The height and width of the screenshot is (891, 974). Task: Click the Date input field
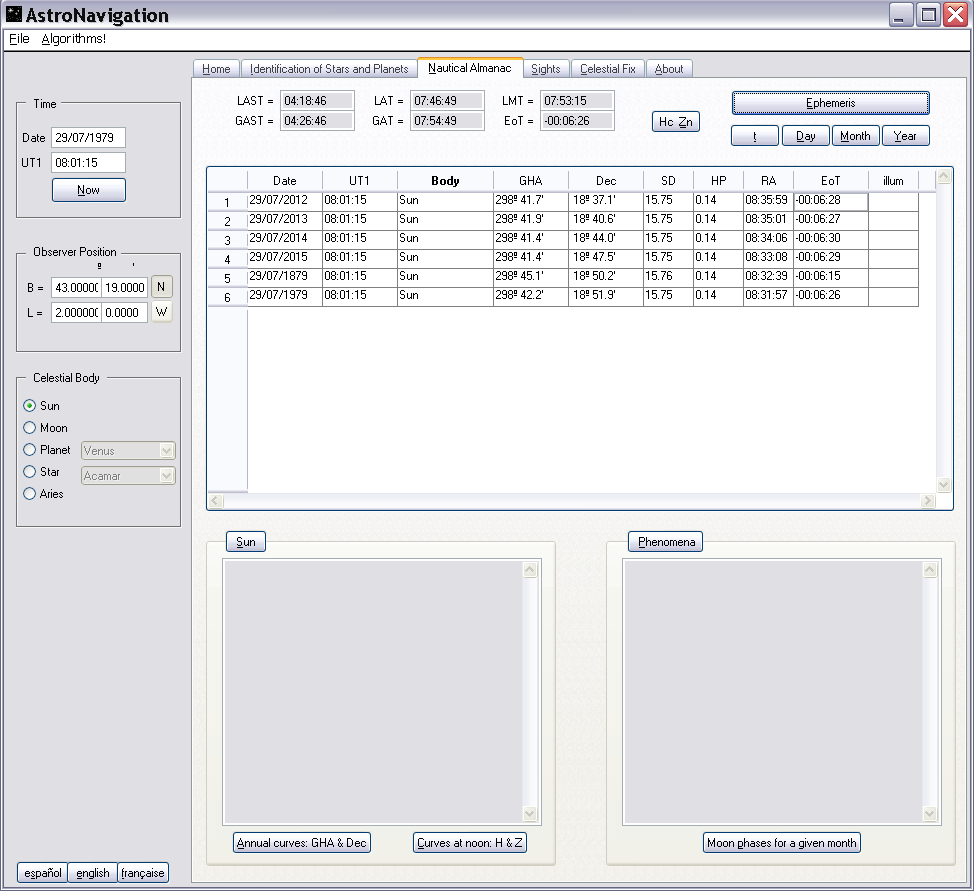(89, 138)
